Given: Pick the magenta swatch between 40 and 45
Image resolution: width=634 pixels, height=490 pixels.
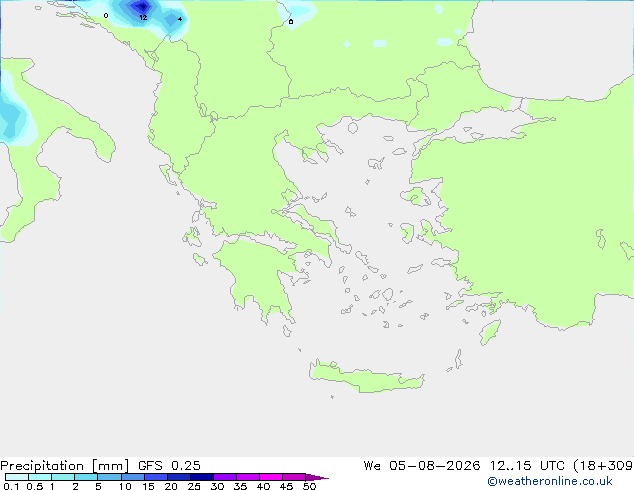Looking at the screenshot, I should 271,477.
